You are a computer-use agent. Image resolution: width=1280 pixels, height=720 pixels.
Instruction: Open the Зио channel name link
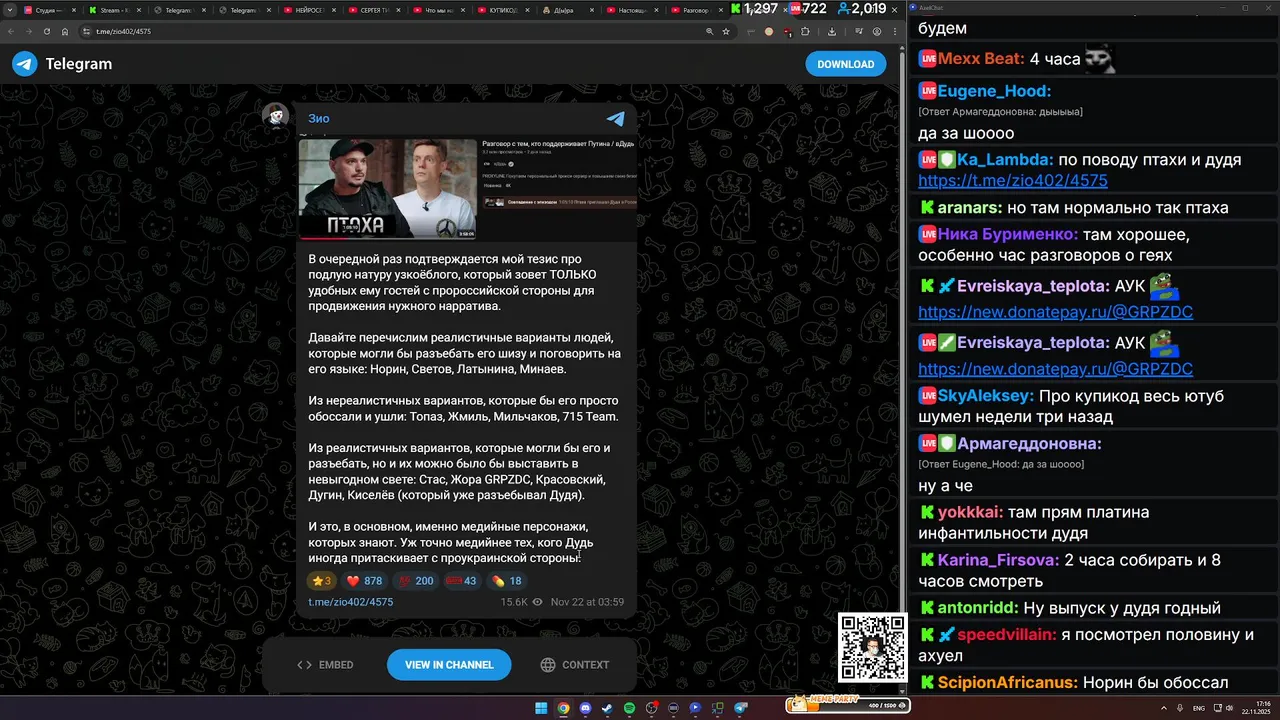(318, 118)
